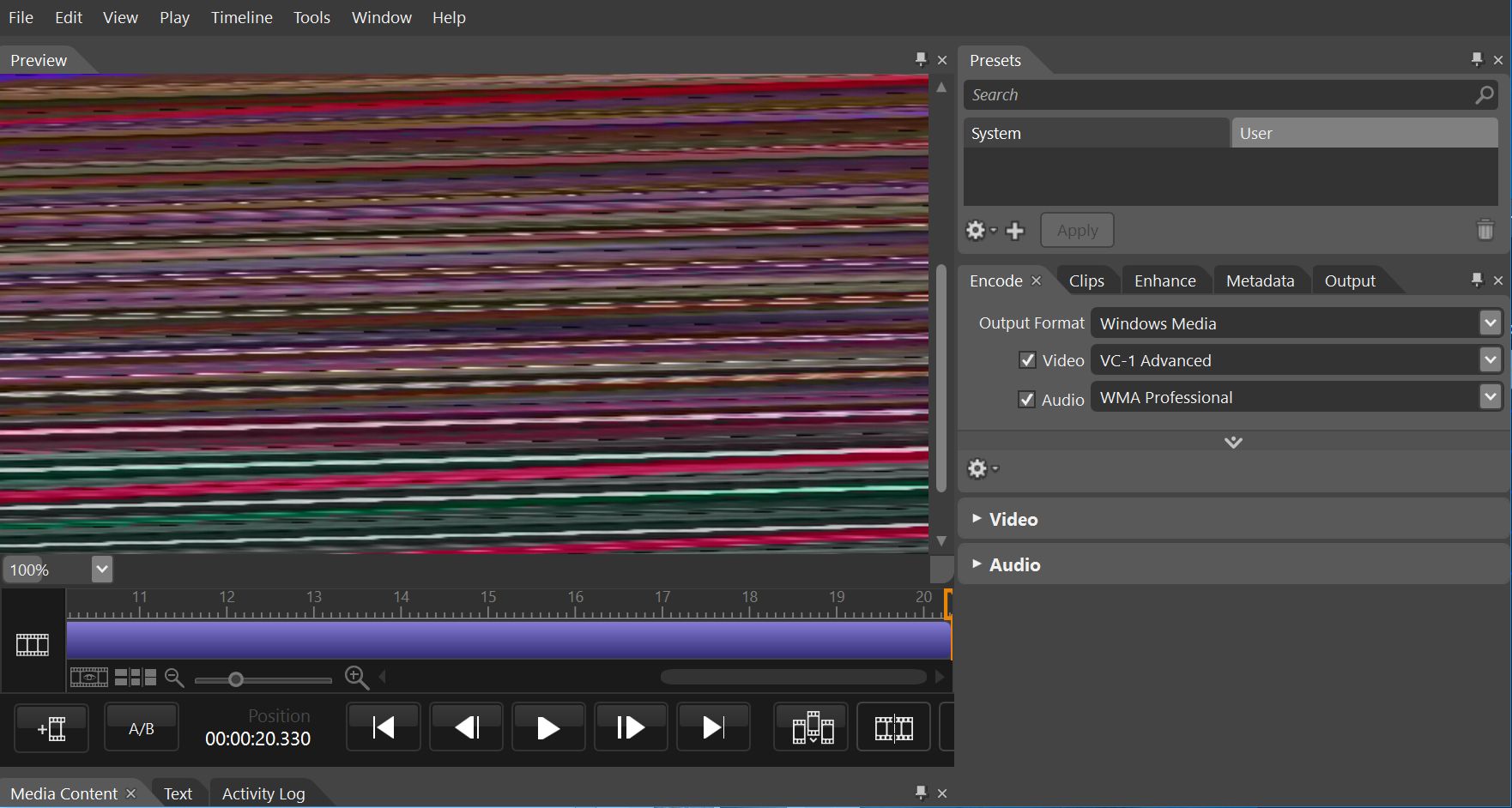
Task: Click the magnifier icon in presets search
Action: [x=1485, y=95]
